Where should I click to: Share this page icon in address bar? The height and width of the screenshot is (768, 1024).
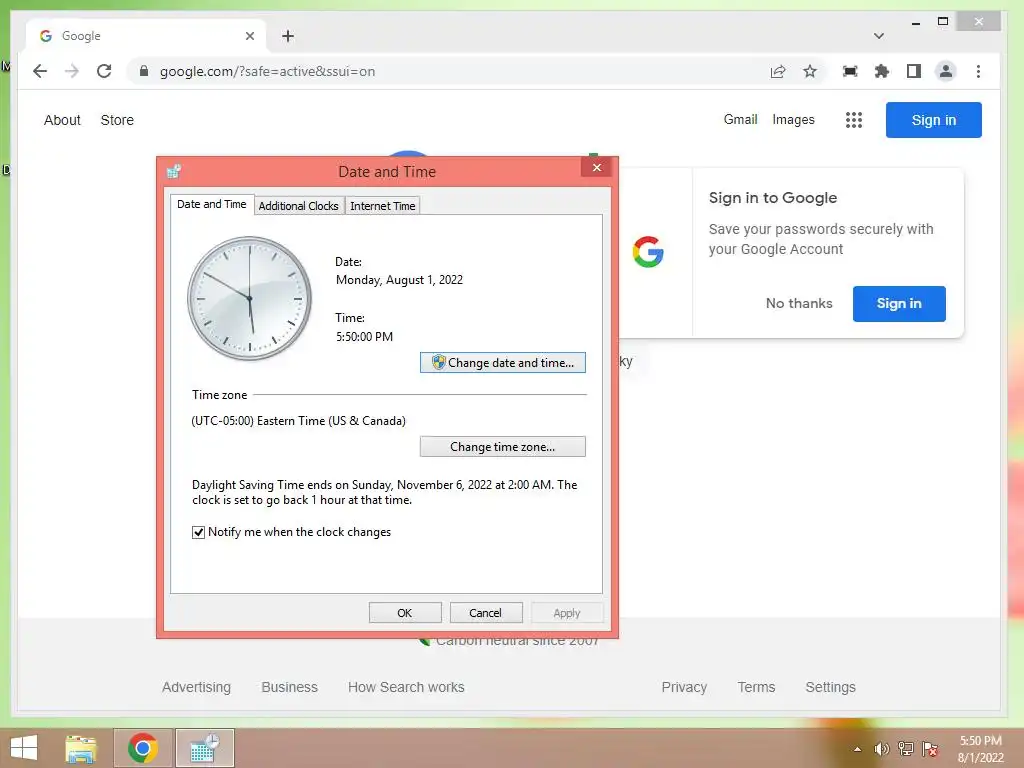778,71
